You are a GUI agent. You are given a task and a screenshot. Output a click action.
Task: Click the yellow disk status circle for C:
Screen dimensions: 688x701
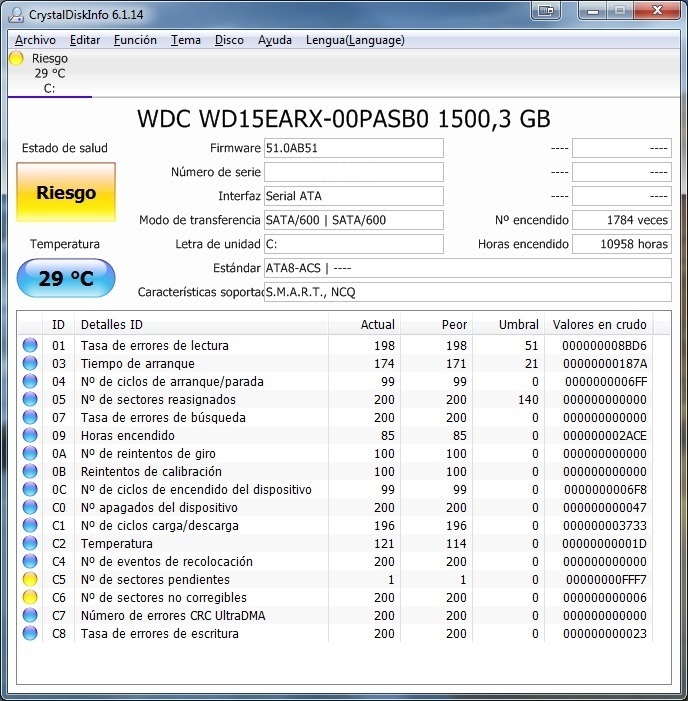click(16, 58)
